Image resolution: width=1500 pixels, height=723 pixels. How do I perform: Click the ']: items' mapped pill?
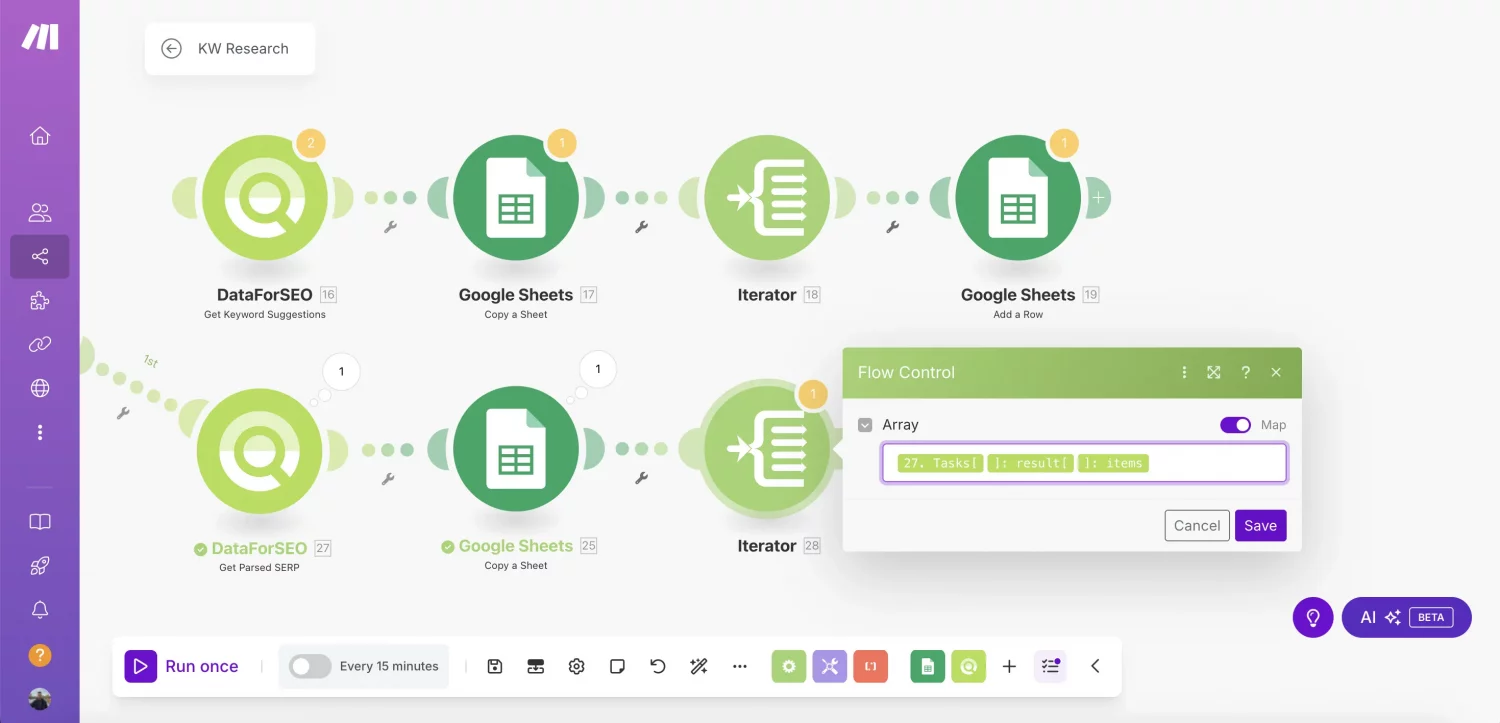[1114, 463]
